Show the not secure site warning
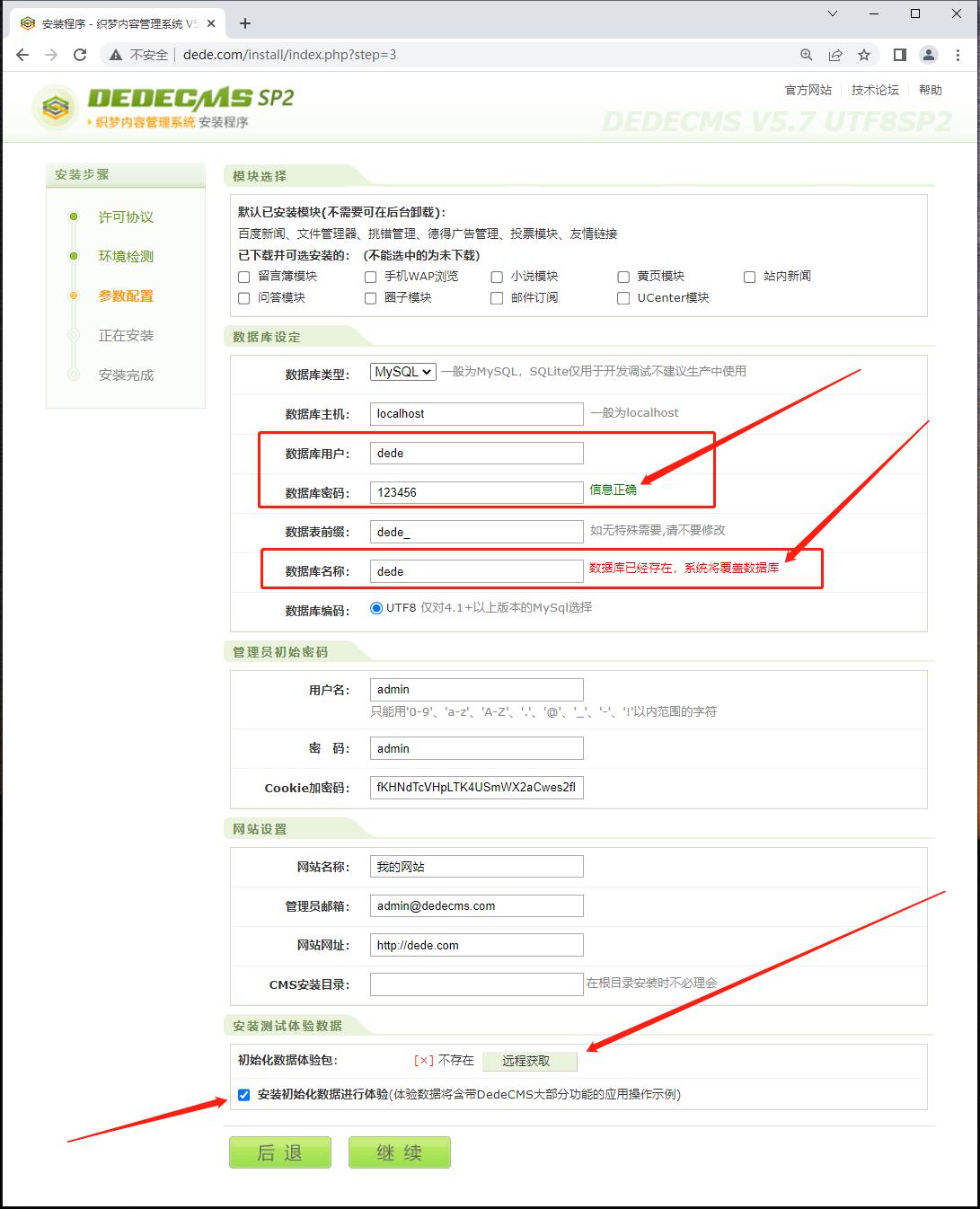The image size is (980, 1209). [x=139, y=55]
